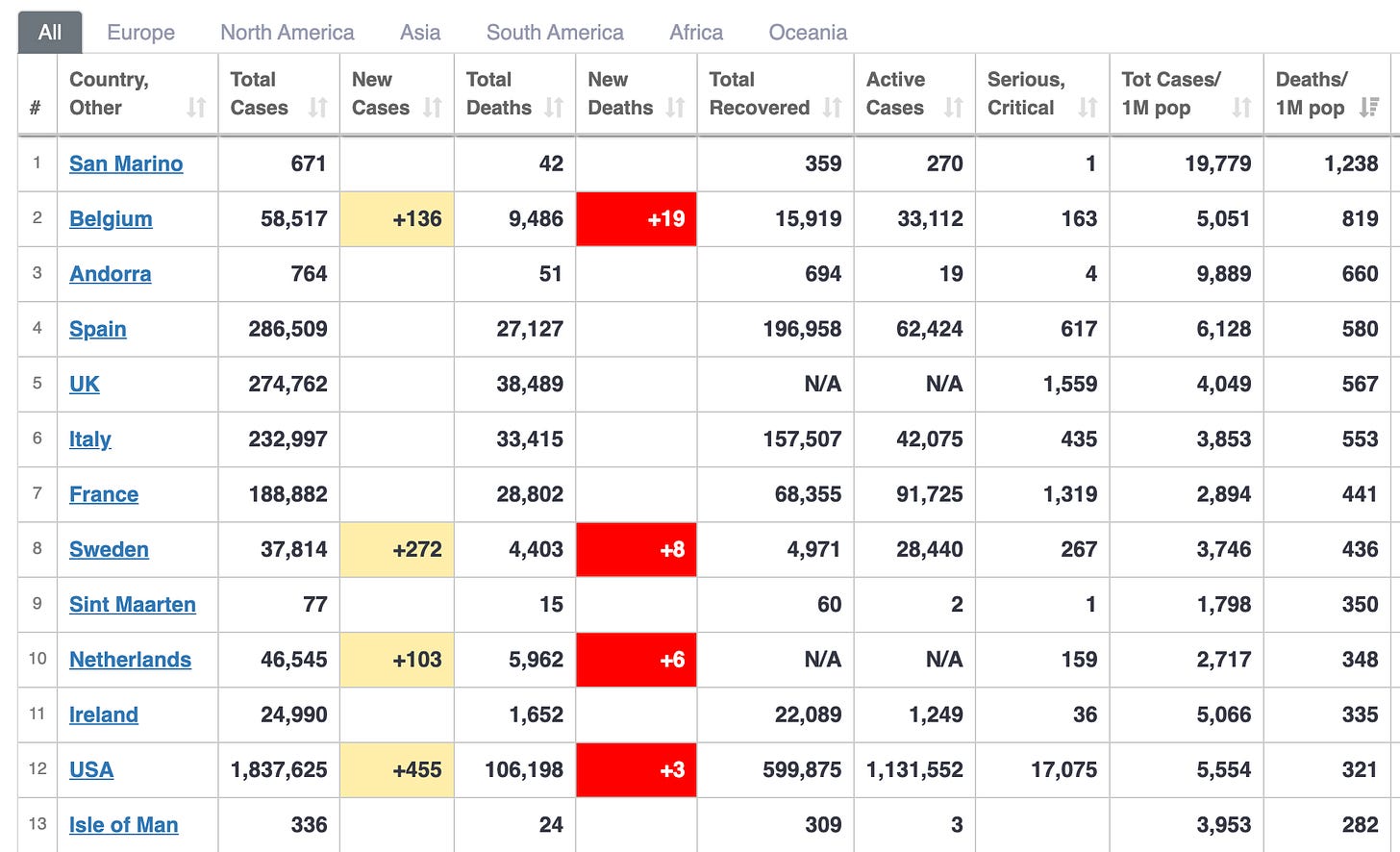The height and width of the screenshot is (852, 1400).
Task: Follow the Andorra link
Action: (110, 274)
